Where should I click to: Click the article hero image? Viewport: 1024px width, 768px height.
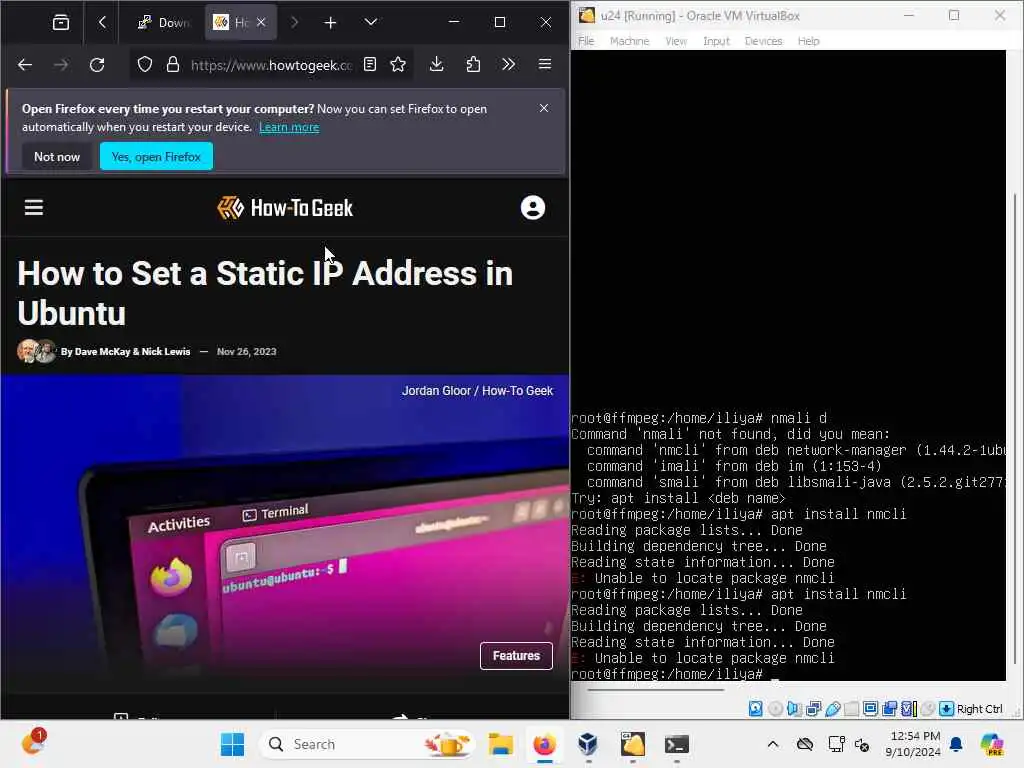pyautogui.click(x=285, y=529)
